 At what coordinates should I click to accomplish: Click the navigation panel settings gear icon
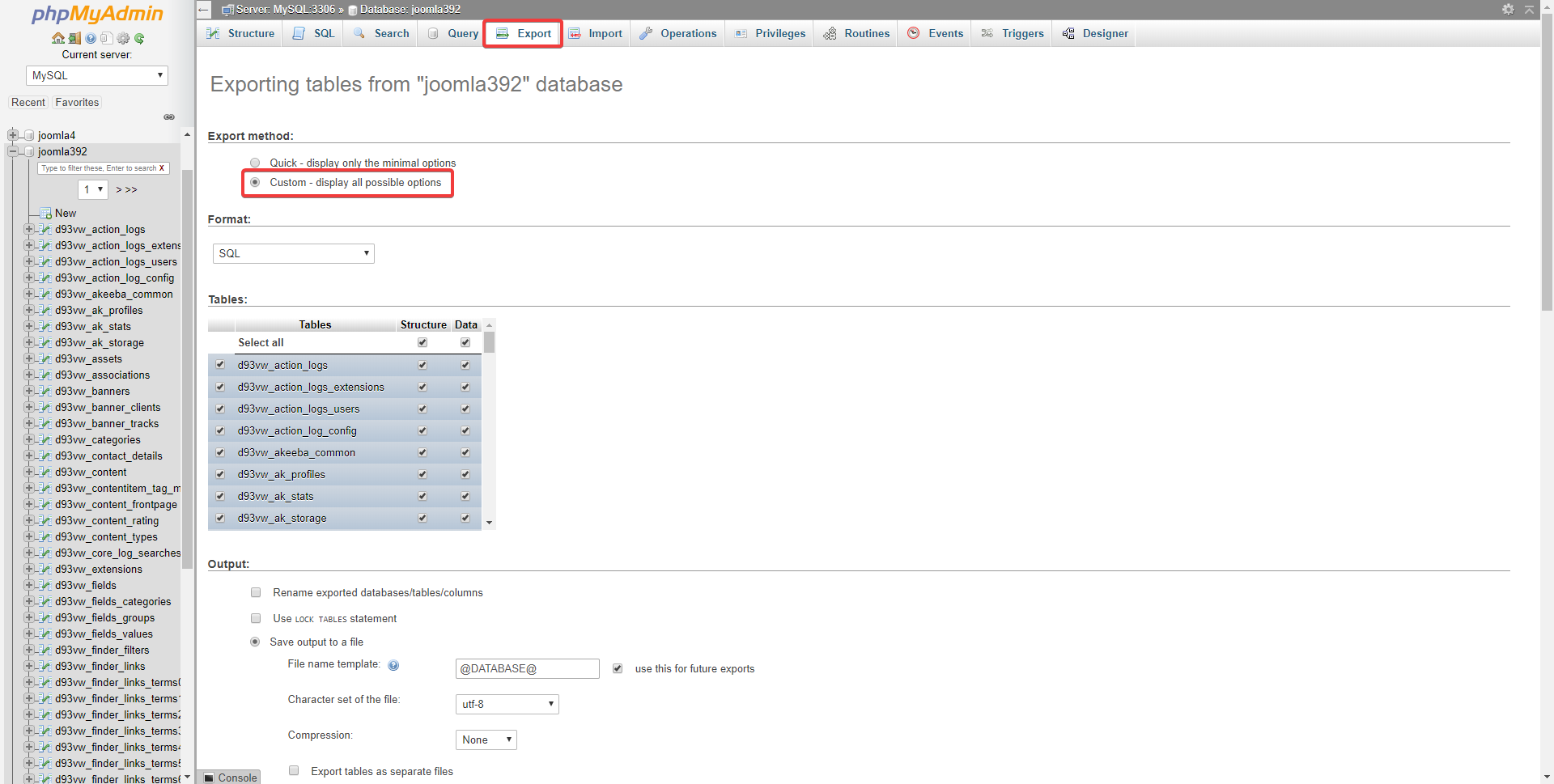[x=123, y=38]
